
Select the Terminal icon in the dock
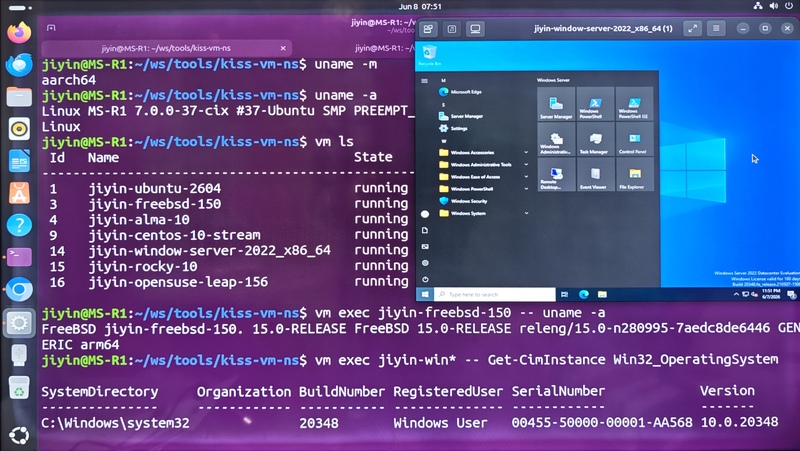coord(19,257)
